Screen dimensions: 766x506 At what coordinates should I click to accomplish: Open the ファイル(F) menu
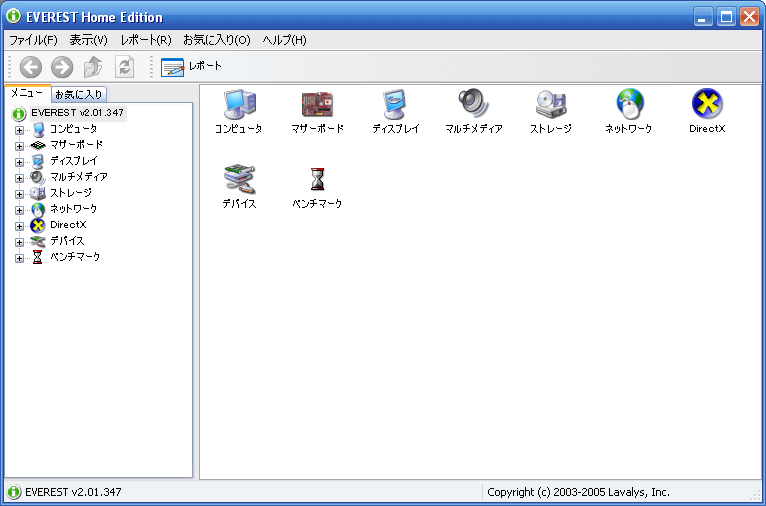33,40
